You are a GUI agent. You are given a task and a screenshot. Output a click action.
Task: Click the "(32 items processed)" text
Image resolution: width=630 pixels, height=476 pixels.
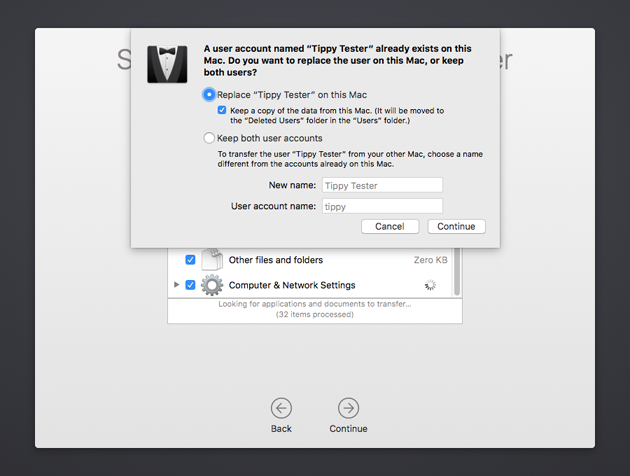click(315, 315)
